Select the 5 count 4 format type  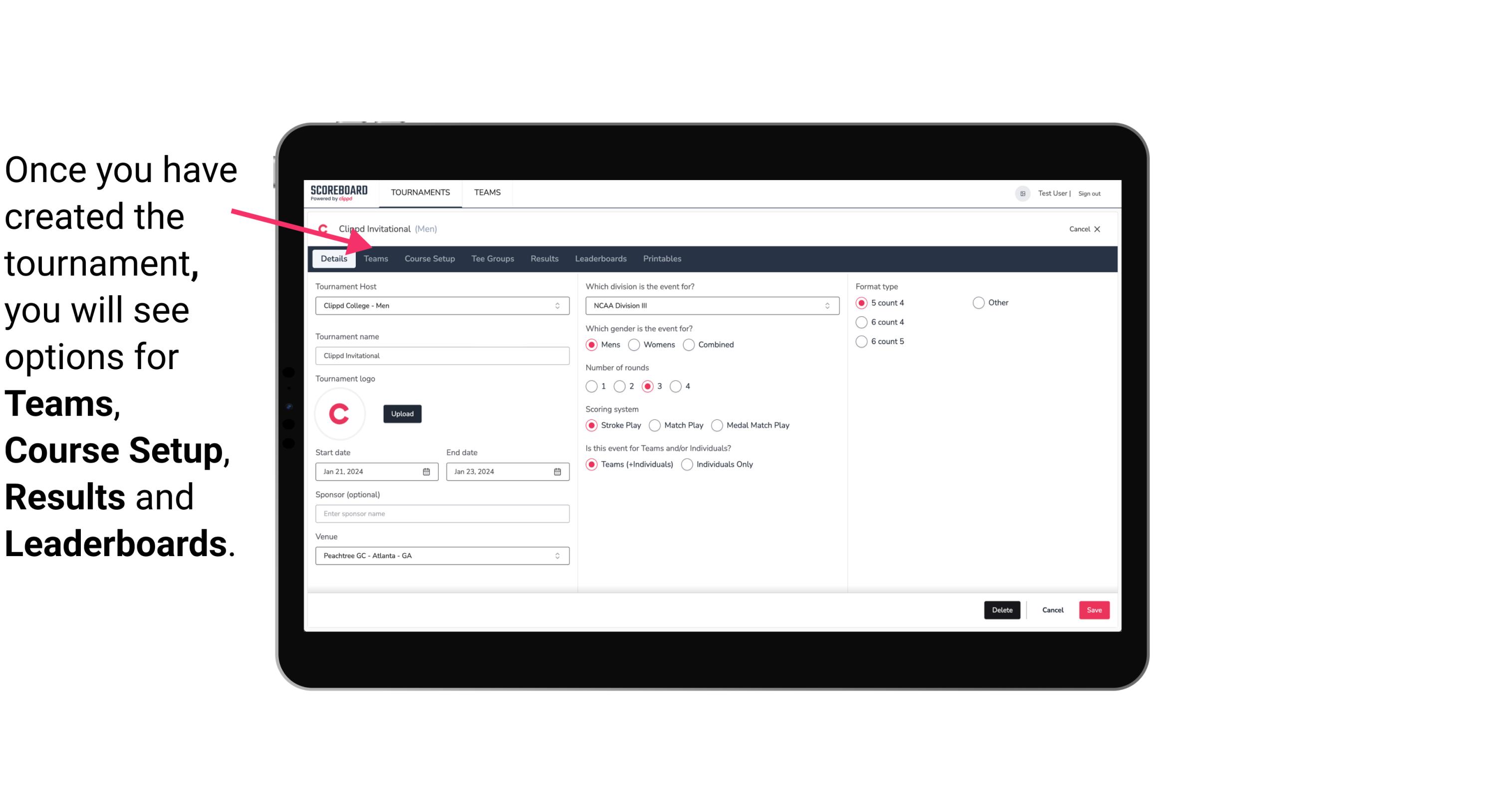pyautogui.click(x=861, y=303)
